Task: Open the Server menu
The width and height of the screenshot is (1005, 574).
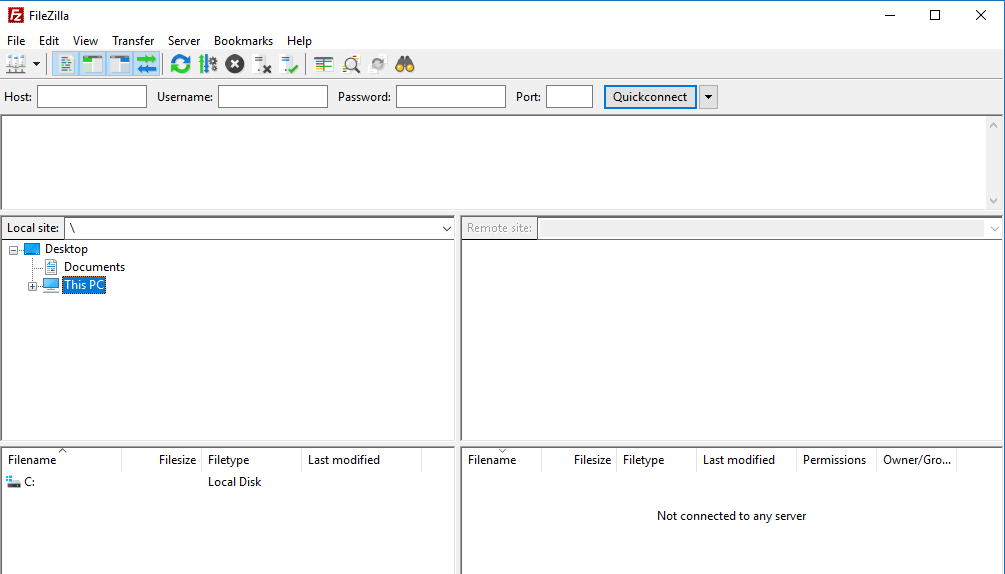Action: (x=184, y=40)
